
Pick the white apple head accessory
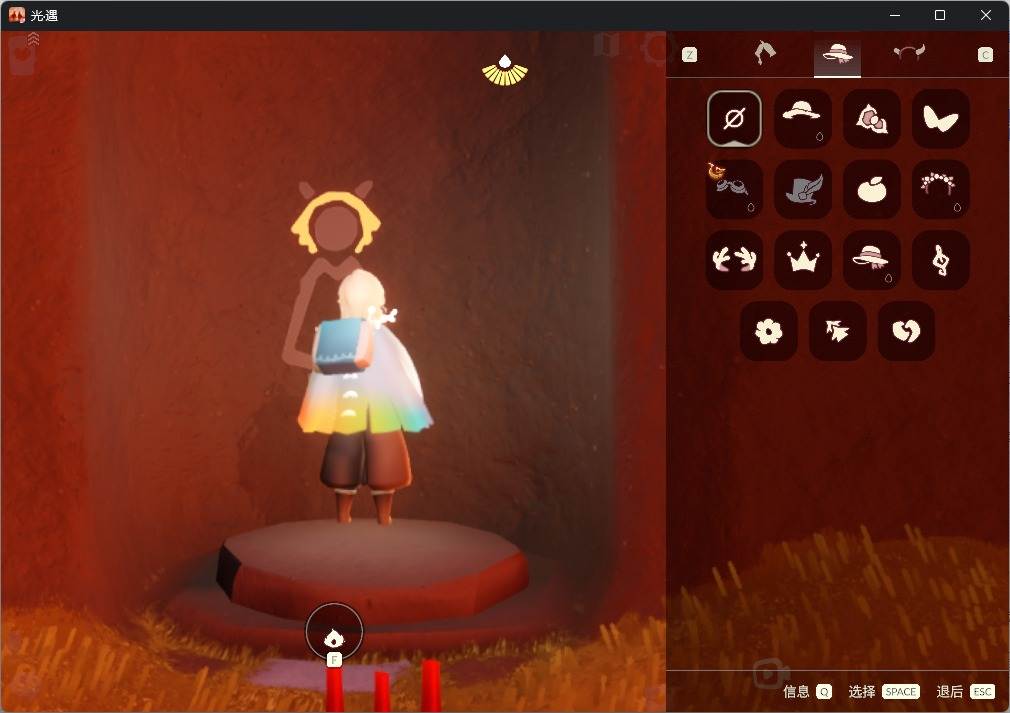pos(872,189)
